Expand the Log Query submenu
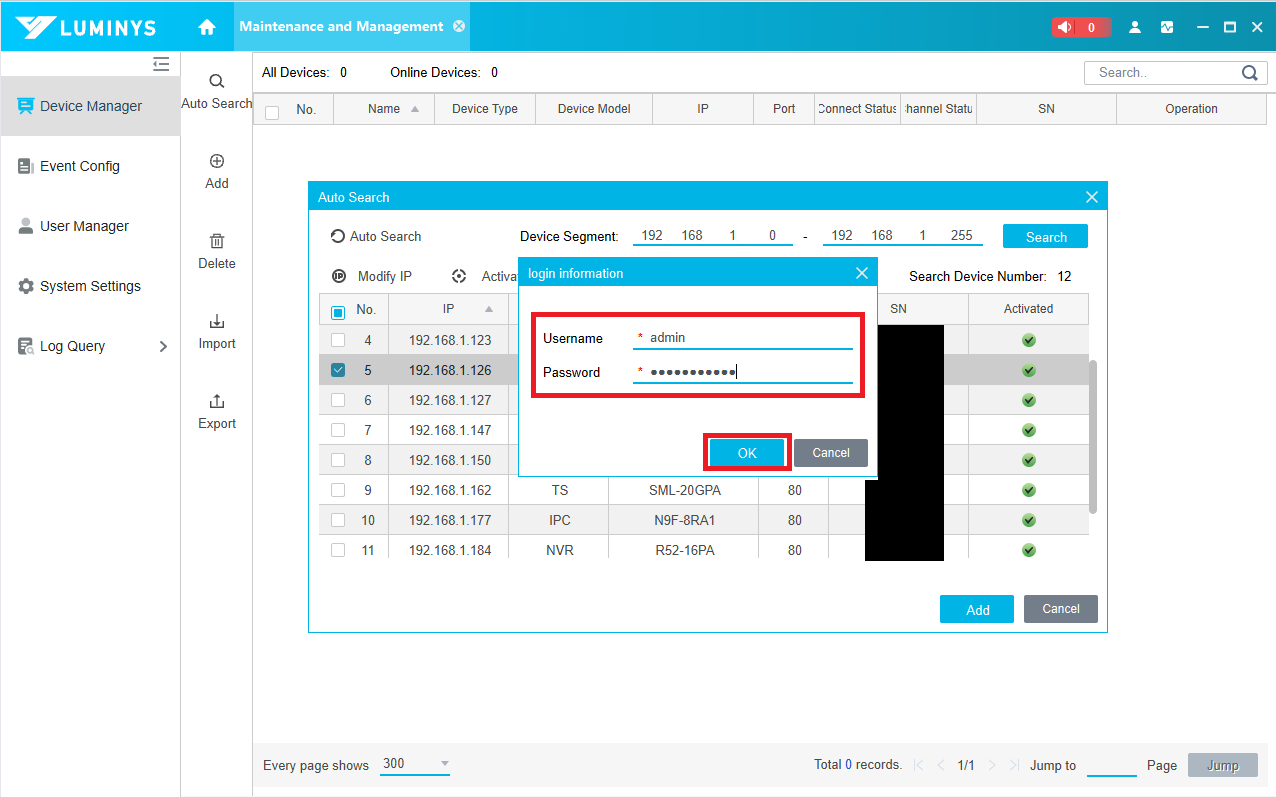The height and width of the screenshot is (797, 1276). pyautogui.click(x=163, y=346)
